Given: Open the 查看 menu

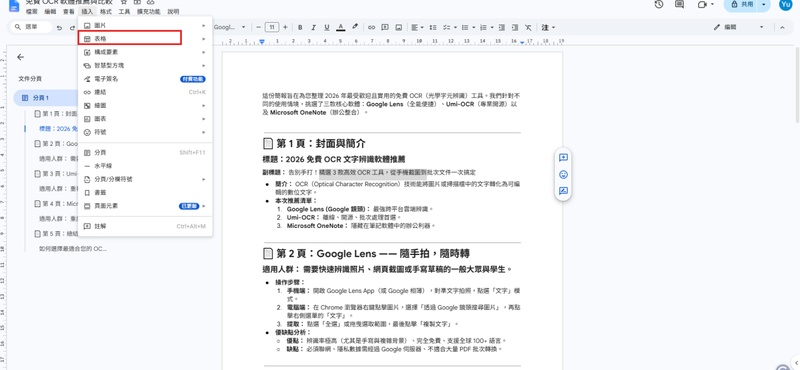Looking at the screenshot, I should [69, 11].
